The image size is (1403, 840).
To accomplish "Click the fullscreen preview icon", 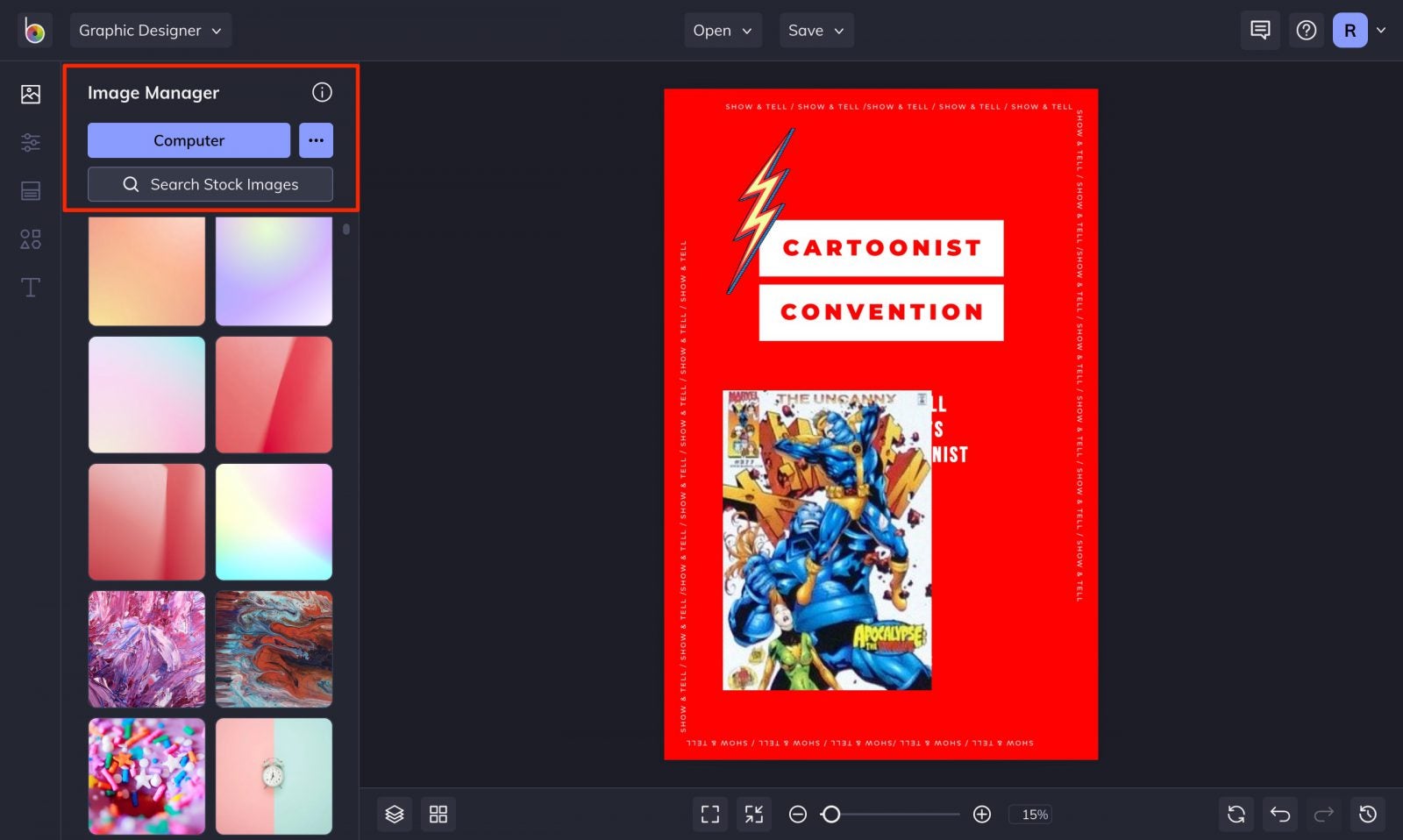I will coord(709,814).
